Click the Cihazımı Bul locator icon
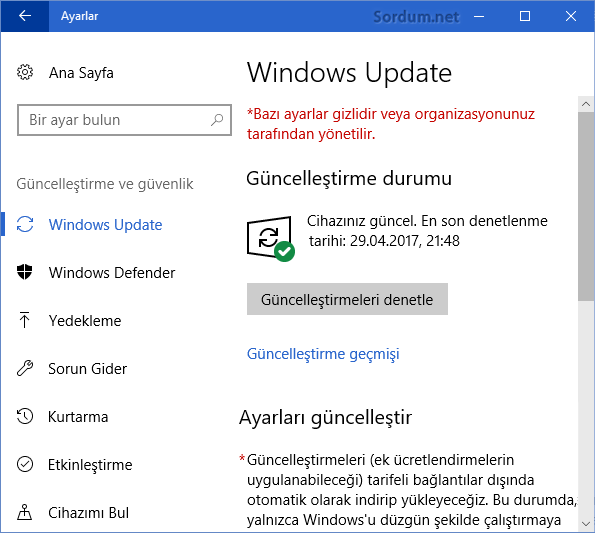The height and width of the screenshot is (533, 595). tap(25, 512)
